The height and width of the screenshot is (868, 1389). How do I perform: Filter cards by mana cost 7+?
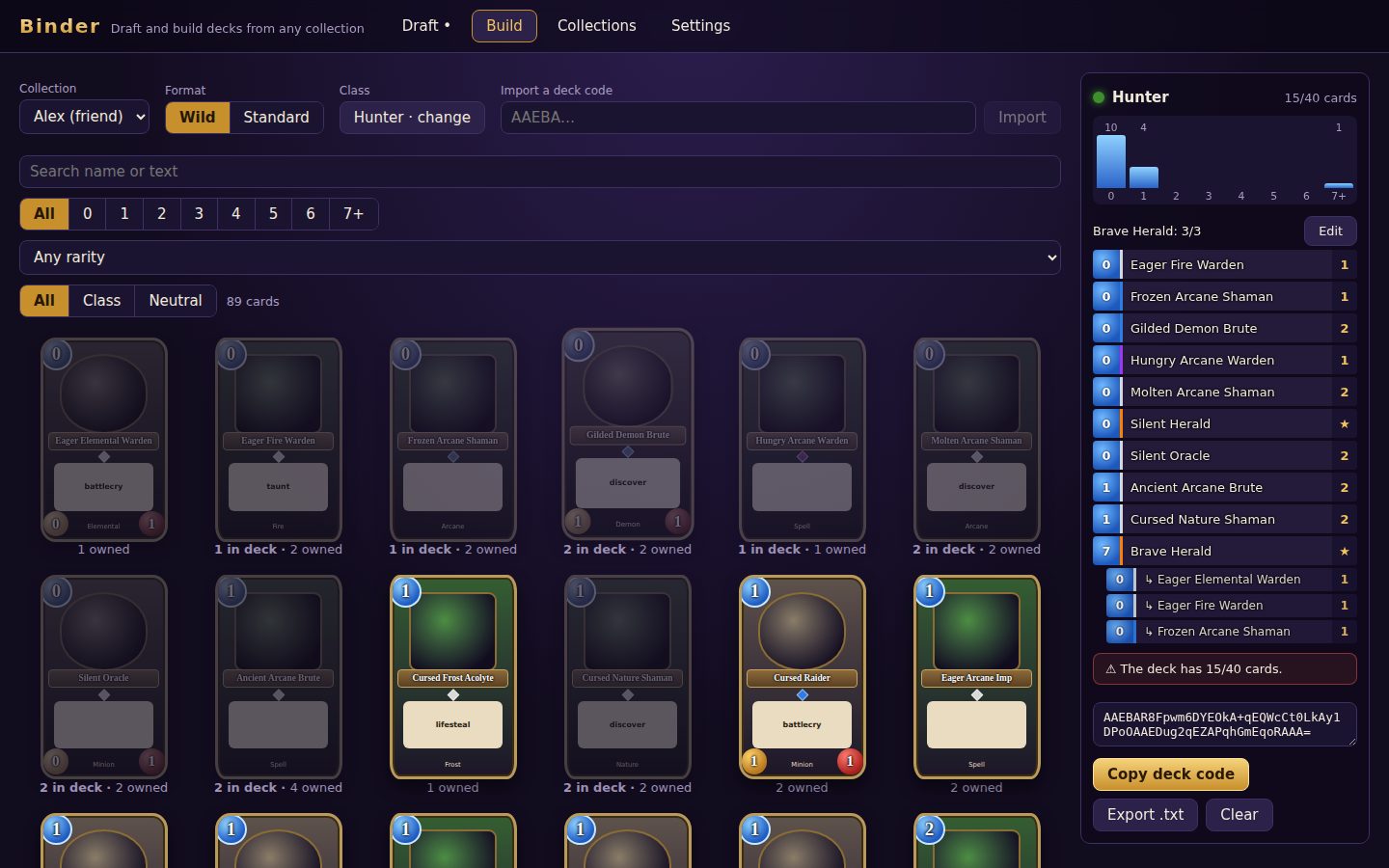pyautogui.click(x=353, y=214)
